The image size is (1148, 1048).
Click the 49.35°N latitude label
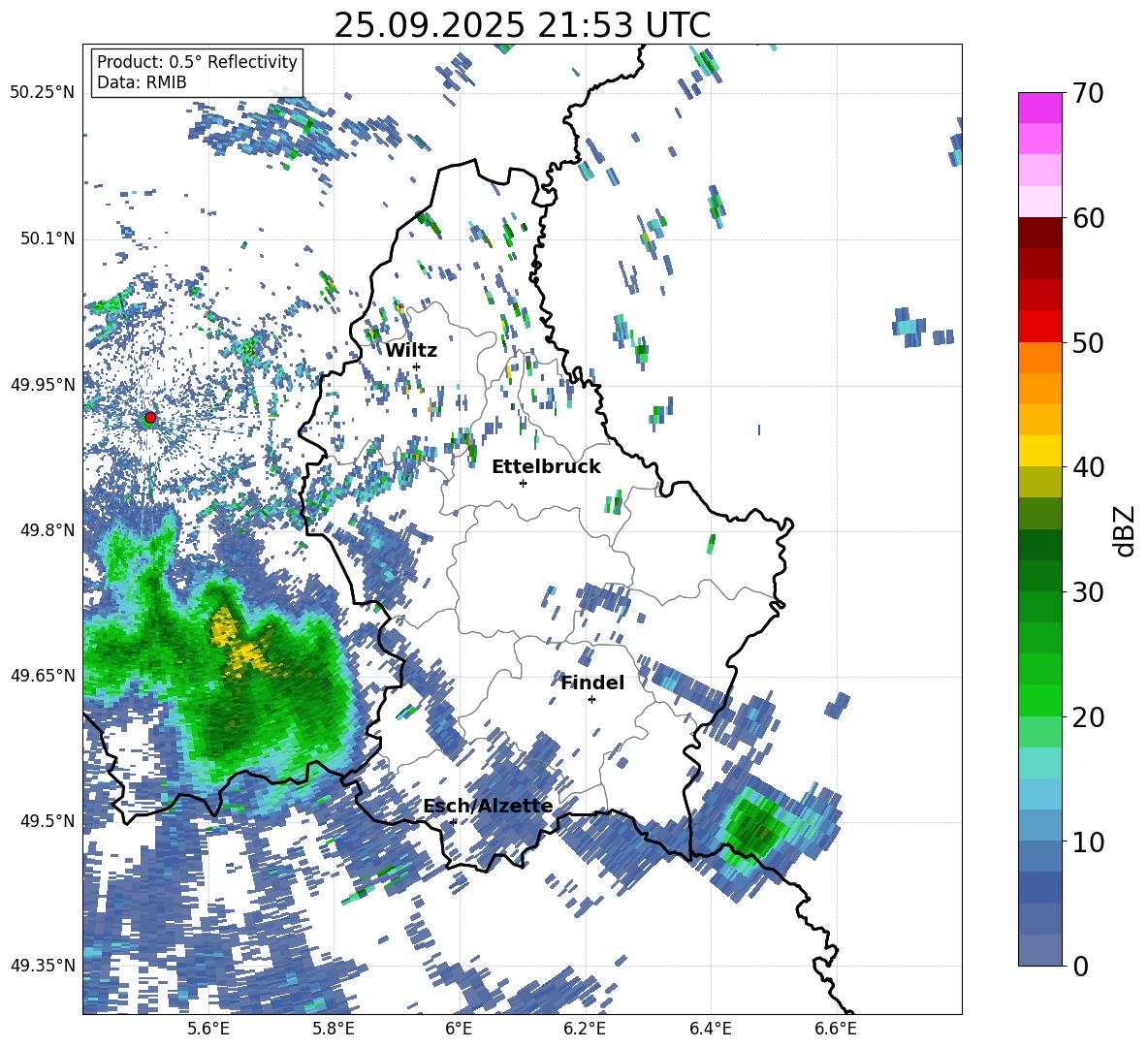(x=43, y=966)
